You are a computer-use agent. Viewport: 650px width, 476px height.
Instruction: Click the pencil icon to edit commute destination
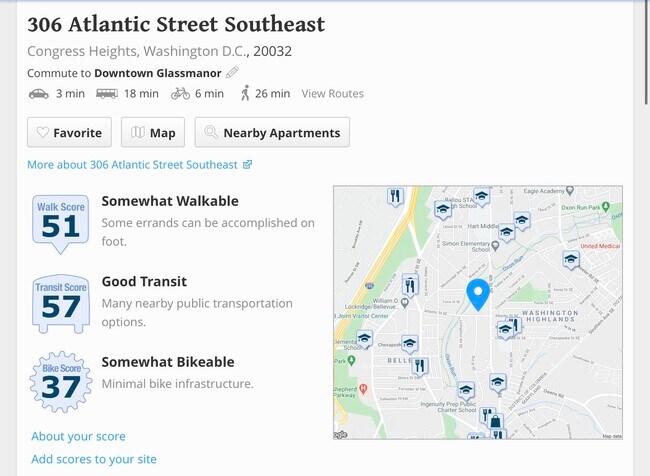coord(233,73)
